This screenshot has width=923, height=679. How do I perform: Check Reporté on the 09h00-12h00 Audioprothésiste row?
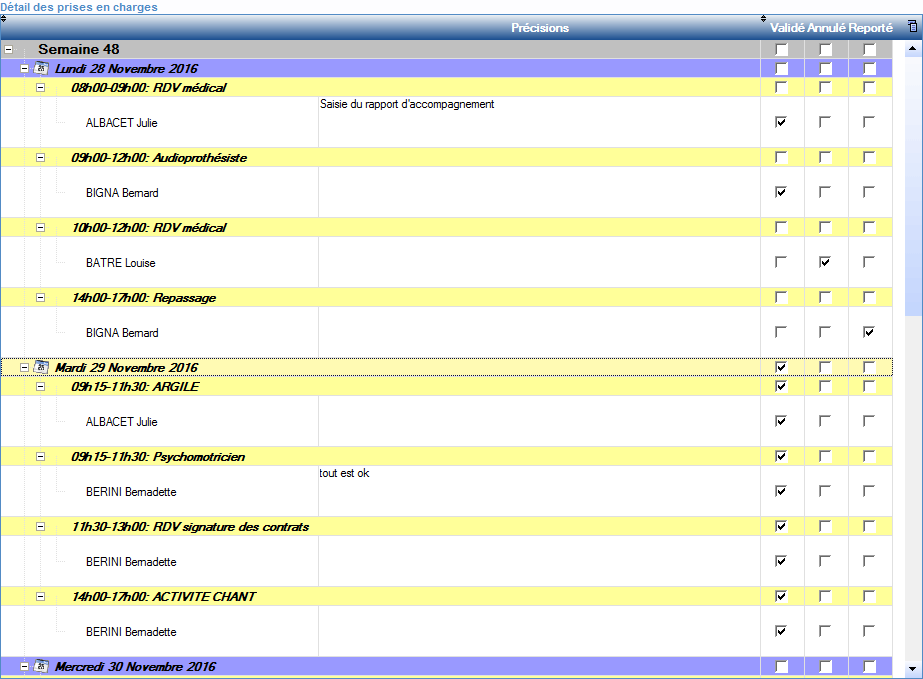click(x=869, y=158)
